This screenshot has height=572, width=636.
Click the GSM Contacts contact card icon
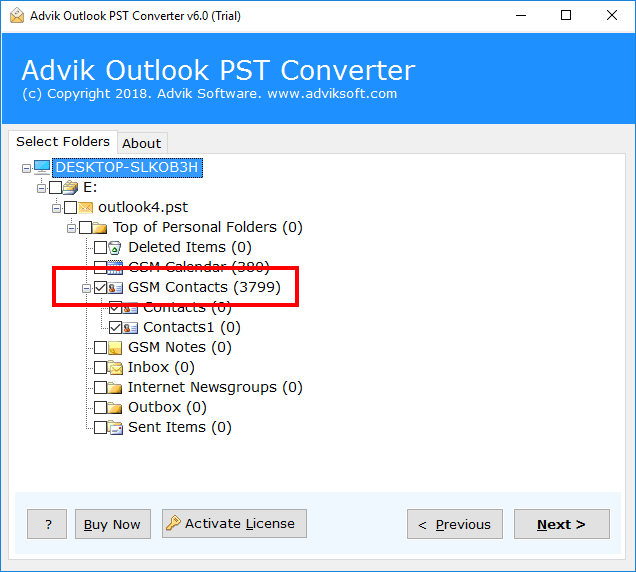click(115, 288)
